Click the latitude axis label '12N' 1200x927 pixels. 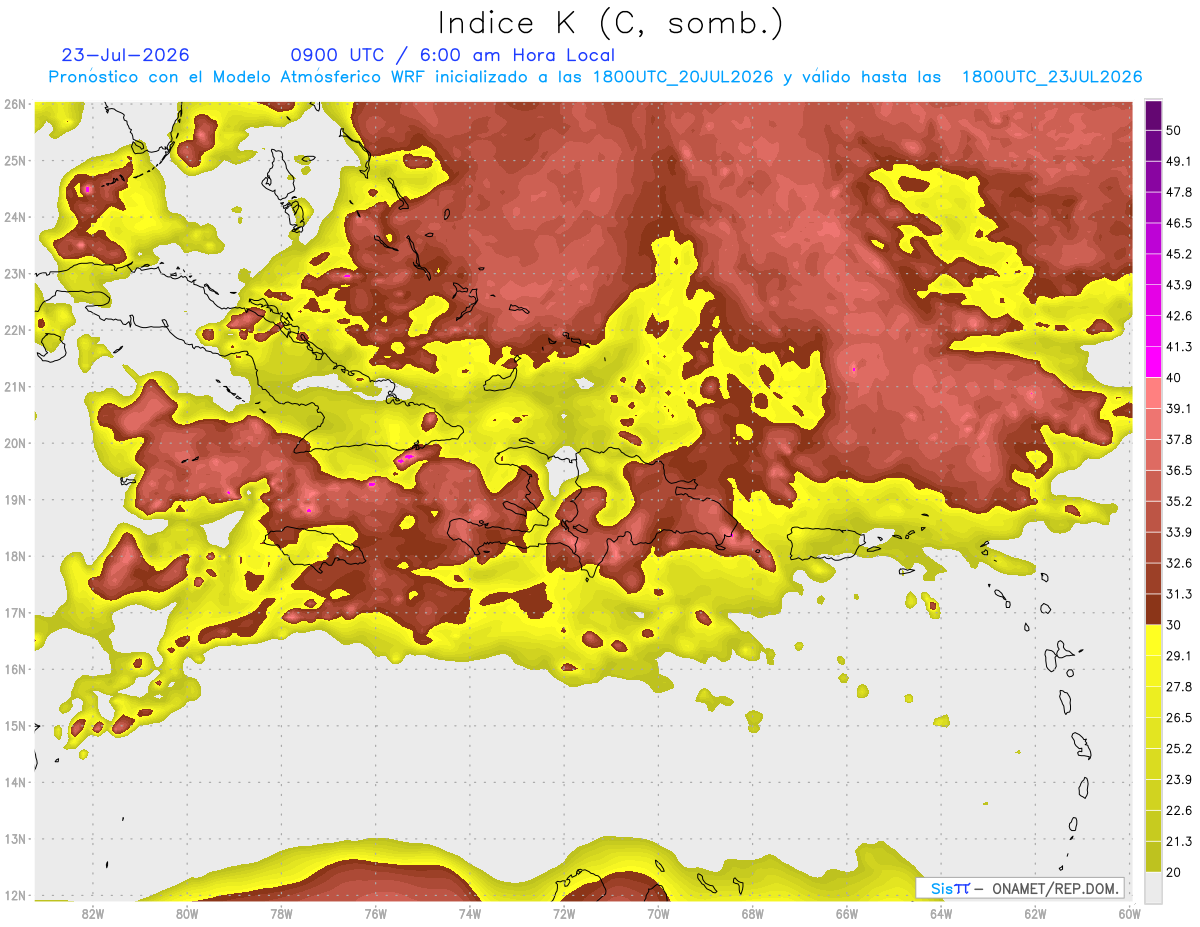[x=14, y=895]
